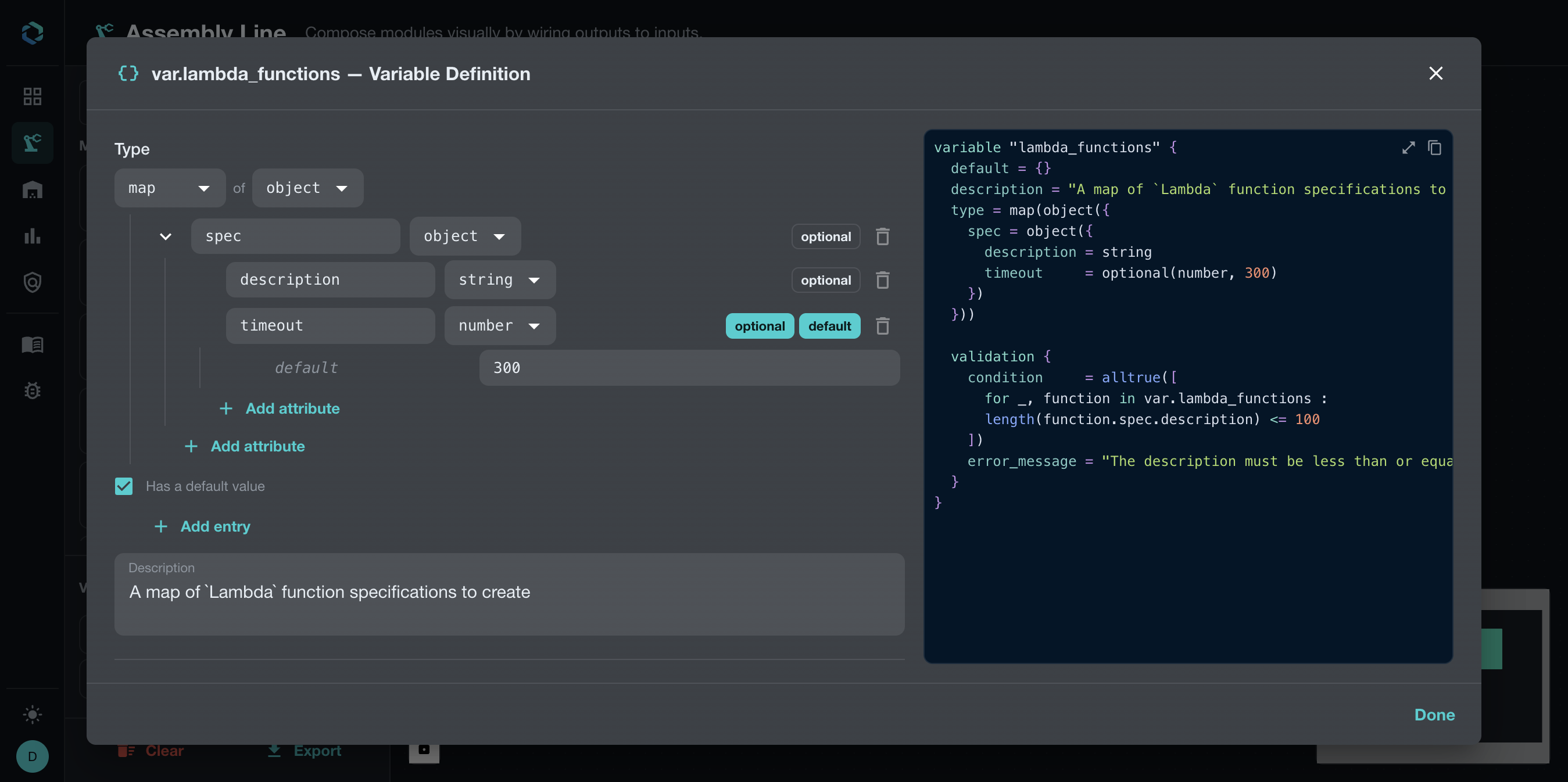Expand the code preview to fullscreen
Screen dimensions: 1568x782
[x=1409, y=148]
